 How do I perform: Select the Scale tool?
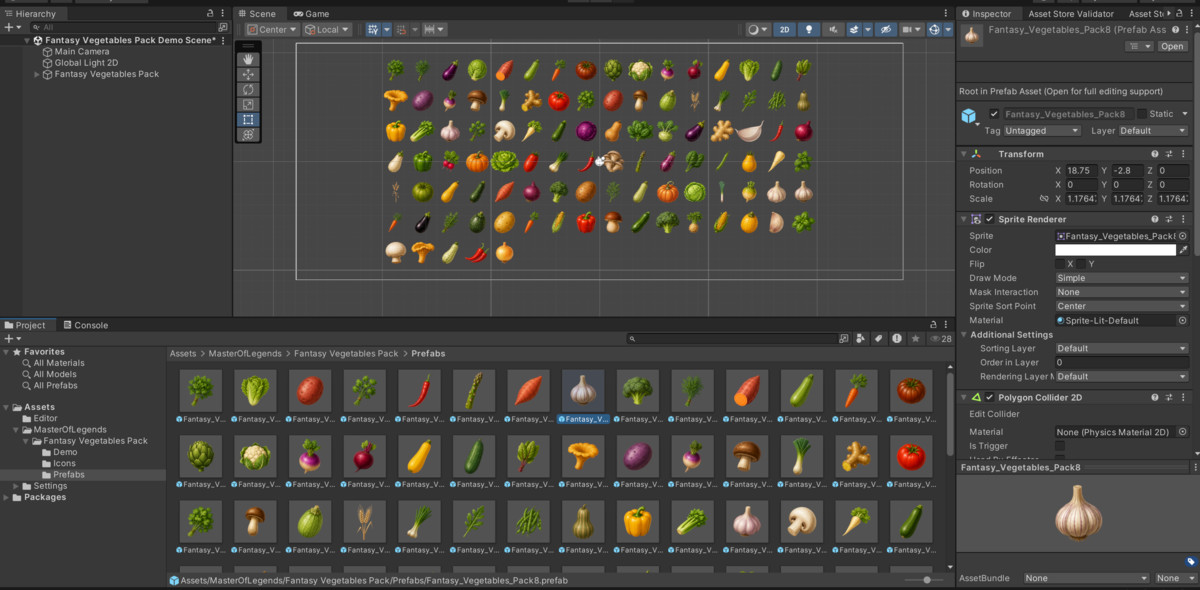pyautogui.click(x=249, y=104)
